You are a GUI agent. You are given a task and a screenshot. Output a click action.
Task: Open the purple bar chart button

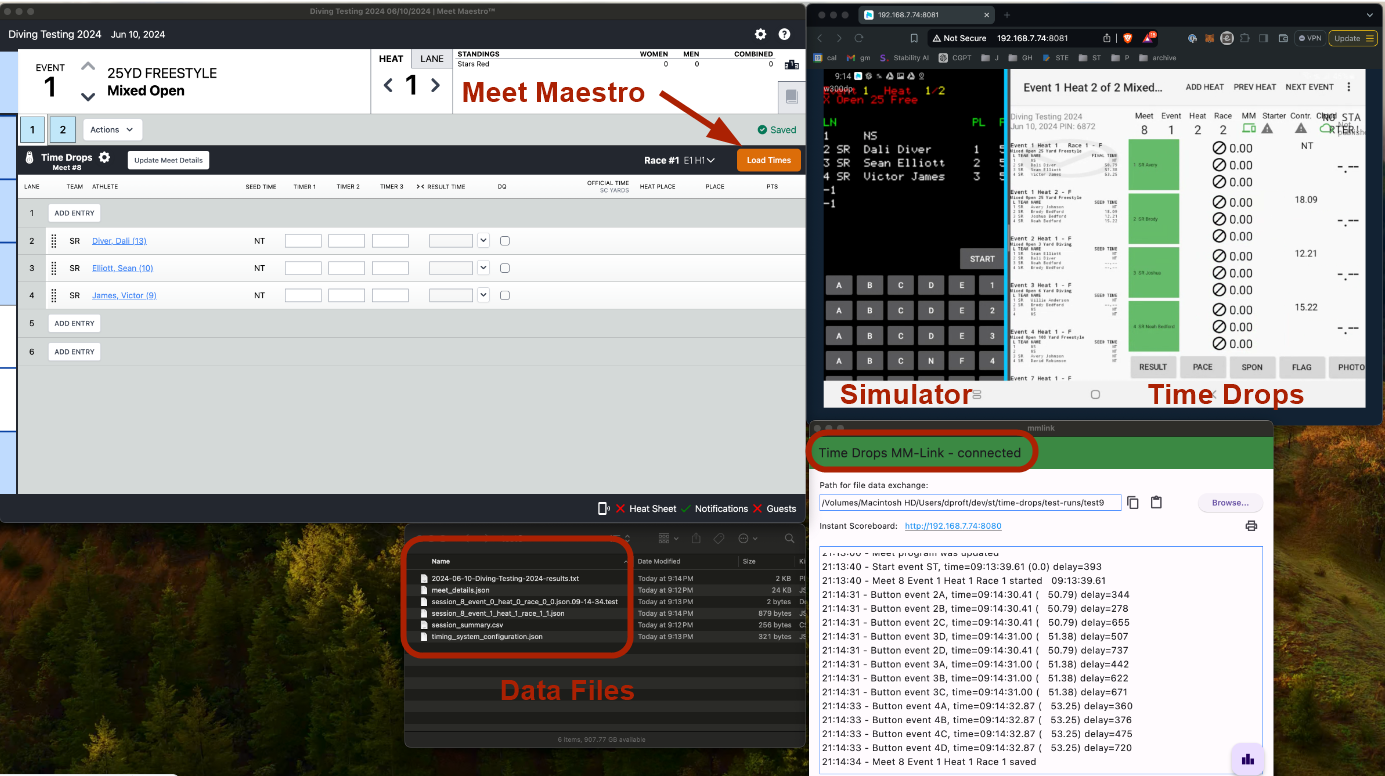(x=1247, y=759)
